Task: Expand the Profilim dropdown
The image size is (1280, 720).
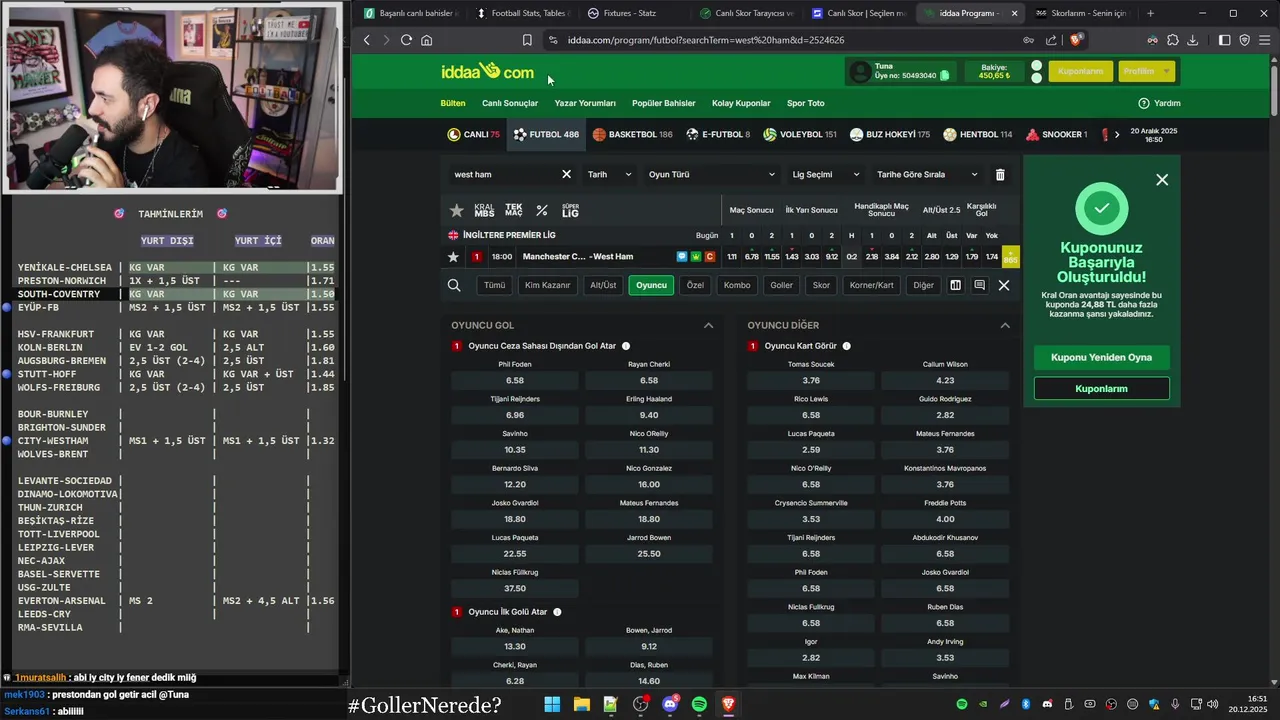Action: (x=1146, y=71)
